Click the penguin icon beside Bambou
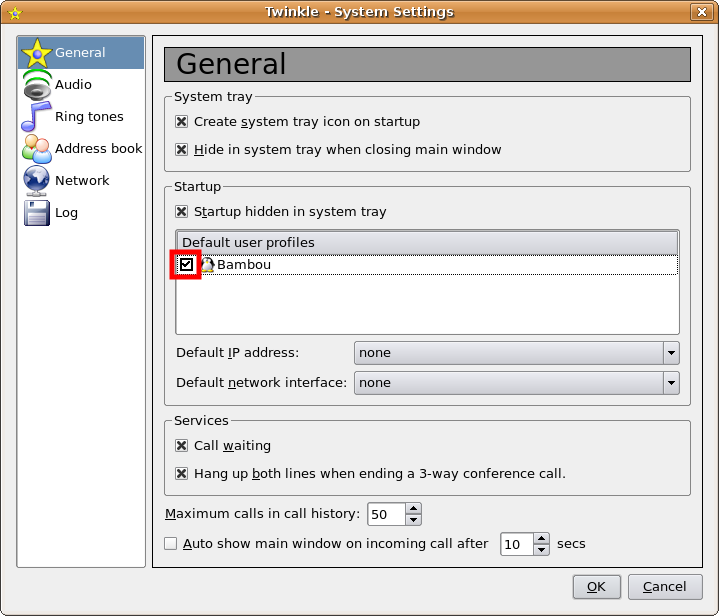The image size is (719, 616). (208, 265)
